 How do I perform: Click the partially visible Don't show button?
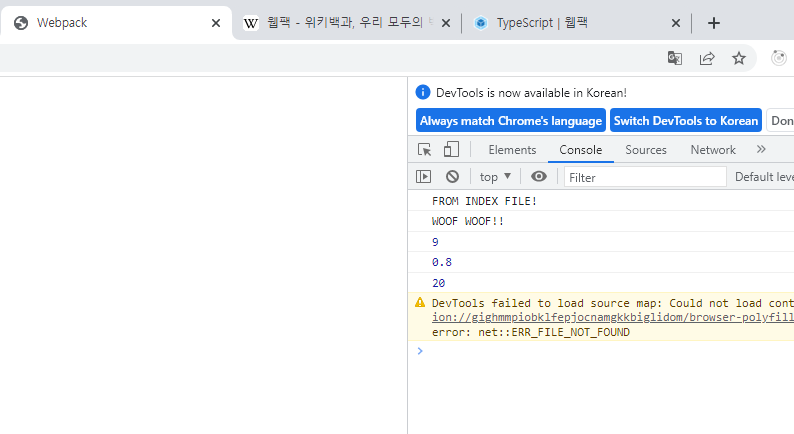(781, 121)
